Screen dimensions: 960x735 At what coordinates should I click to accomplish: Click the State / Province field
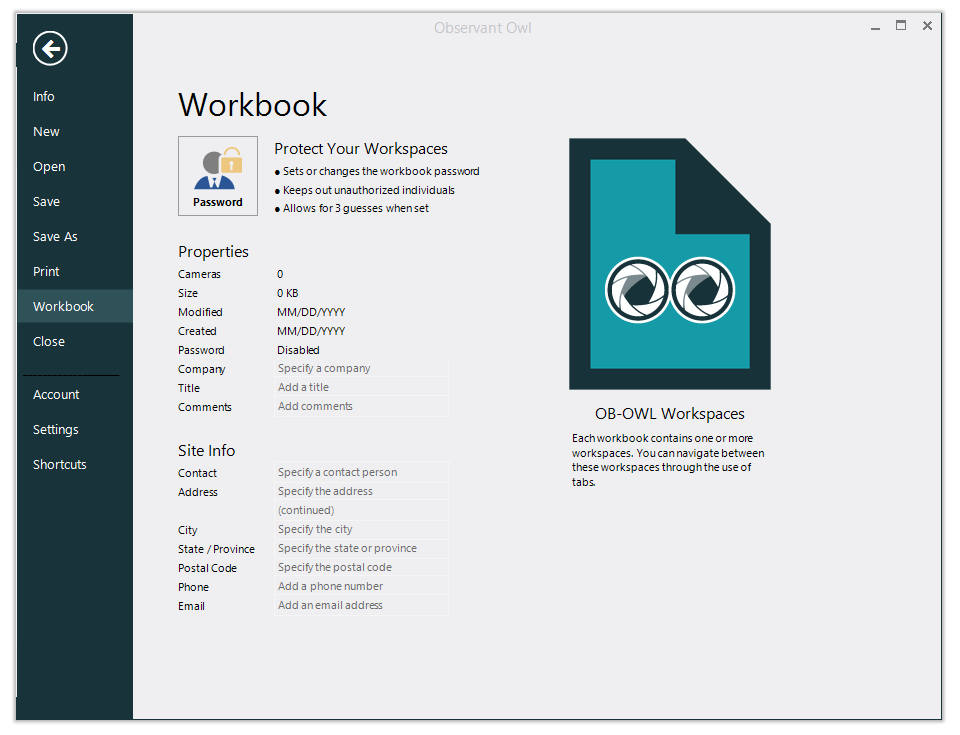(x=361, y=548)
